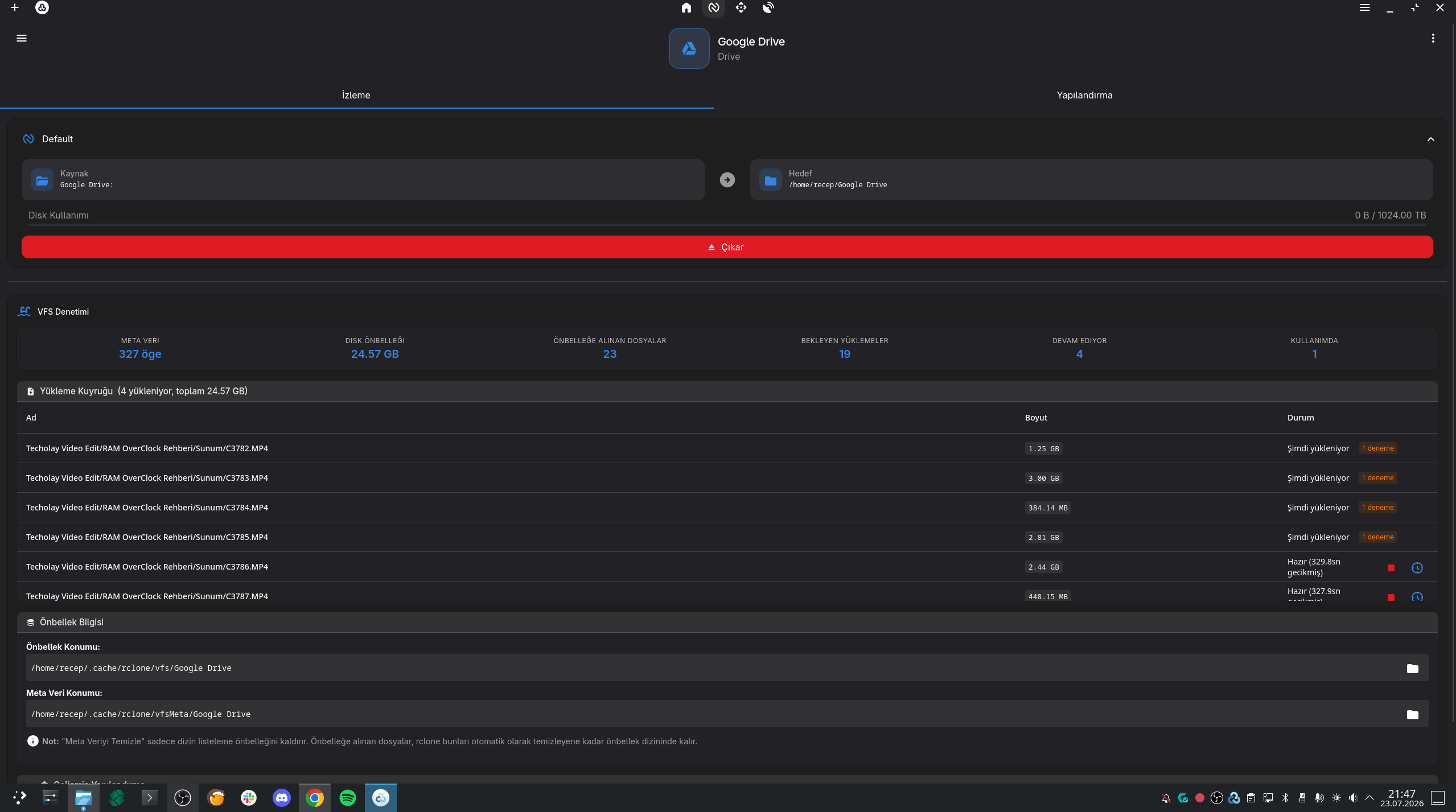This screenshot has width=1456, height=812.
Task: Click the Kaynak Google Drive source box
Action: pos(363,180)
